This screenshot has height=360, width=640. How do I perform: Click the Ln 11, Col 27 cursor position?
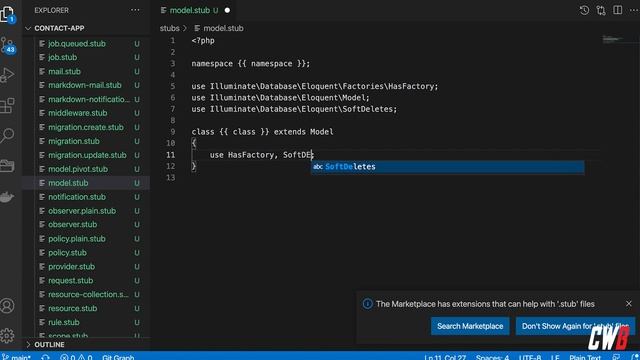click(445, 357)
